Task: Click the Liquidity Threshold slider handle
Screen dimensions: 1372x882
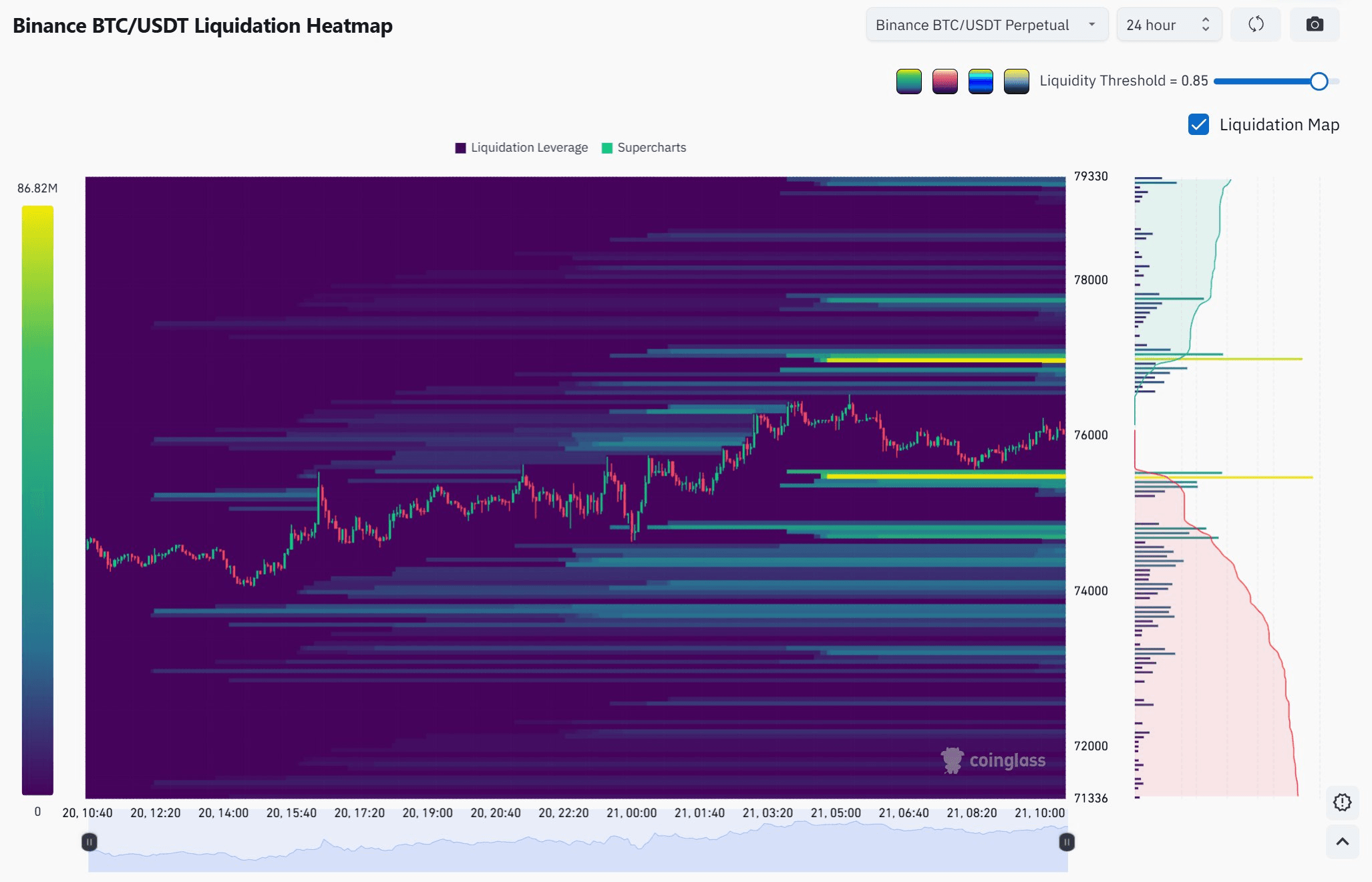Action: click(x=1319, y=82)
